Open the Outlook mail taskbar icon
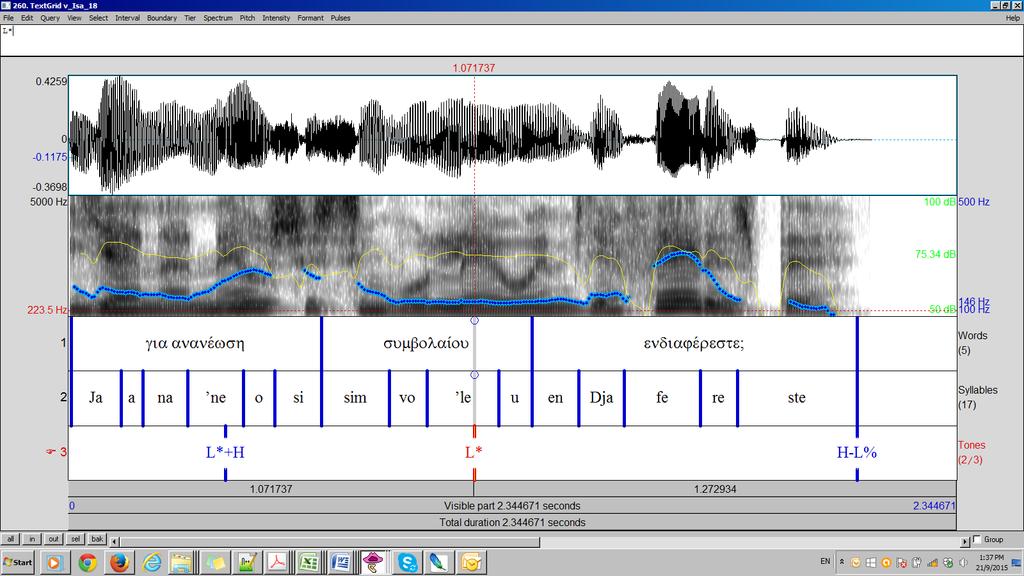 471,562
